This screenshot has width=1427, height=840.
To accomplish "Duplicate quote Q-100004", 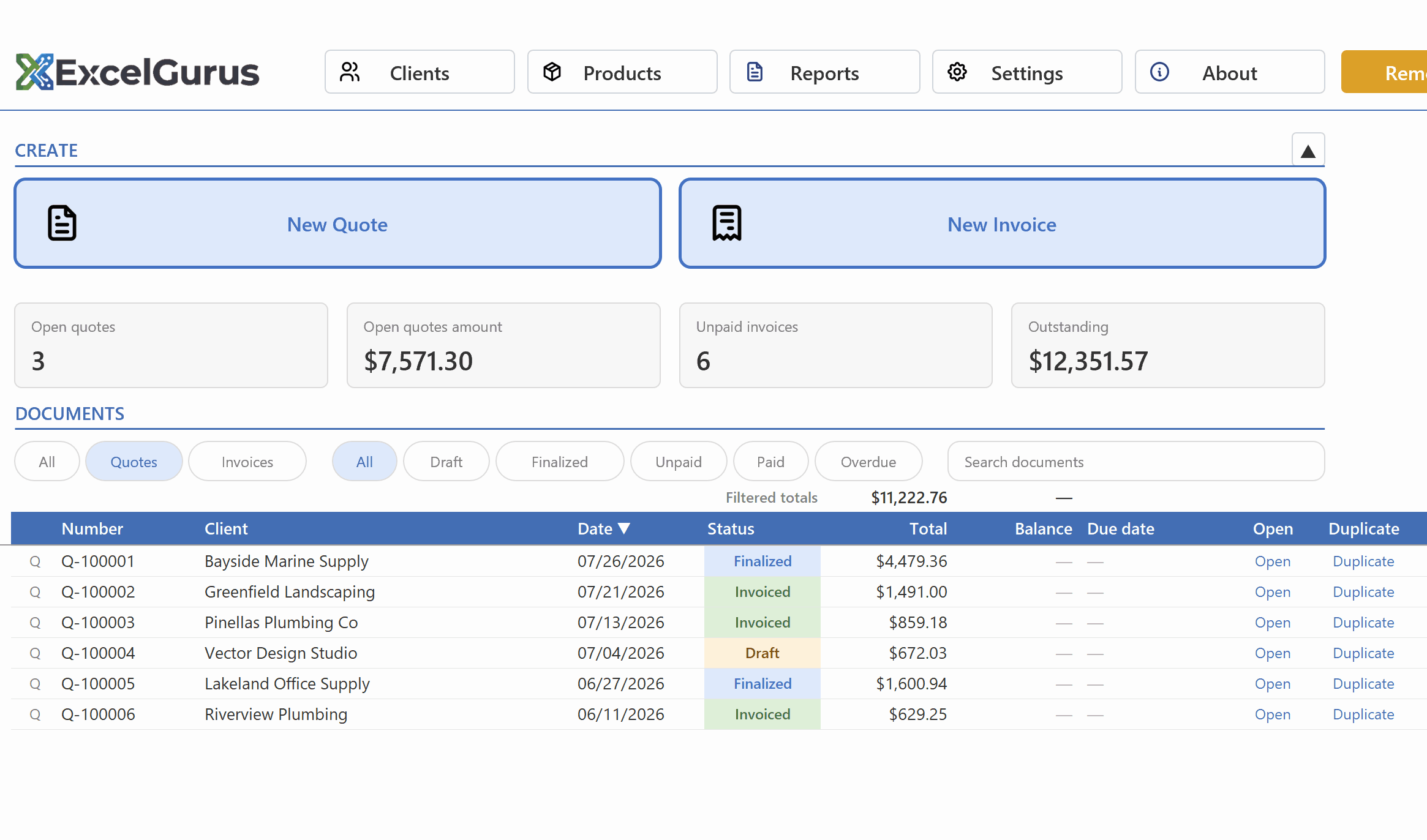I will pyautogui.click(x=1363, y=653).
